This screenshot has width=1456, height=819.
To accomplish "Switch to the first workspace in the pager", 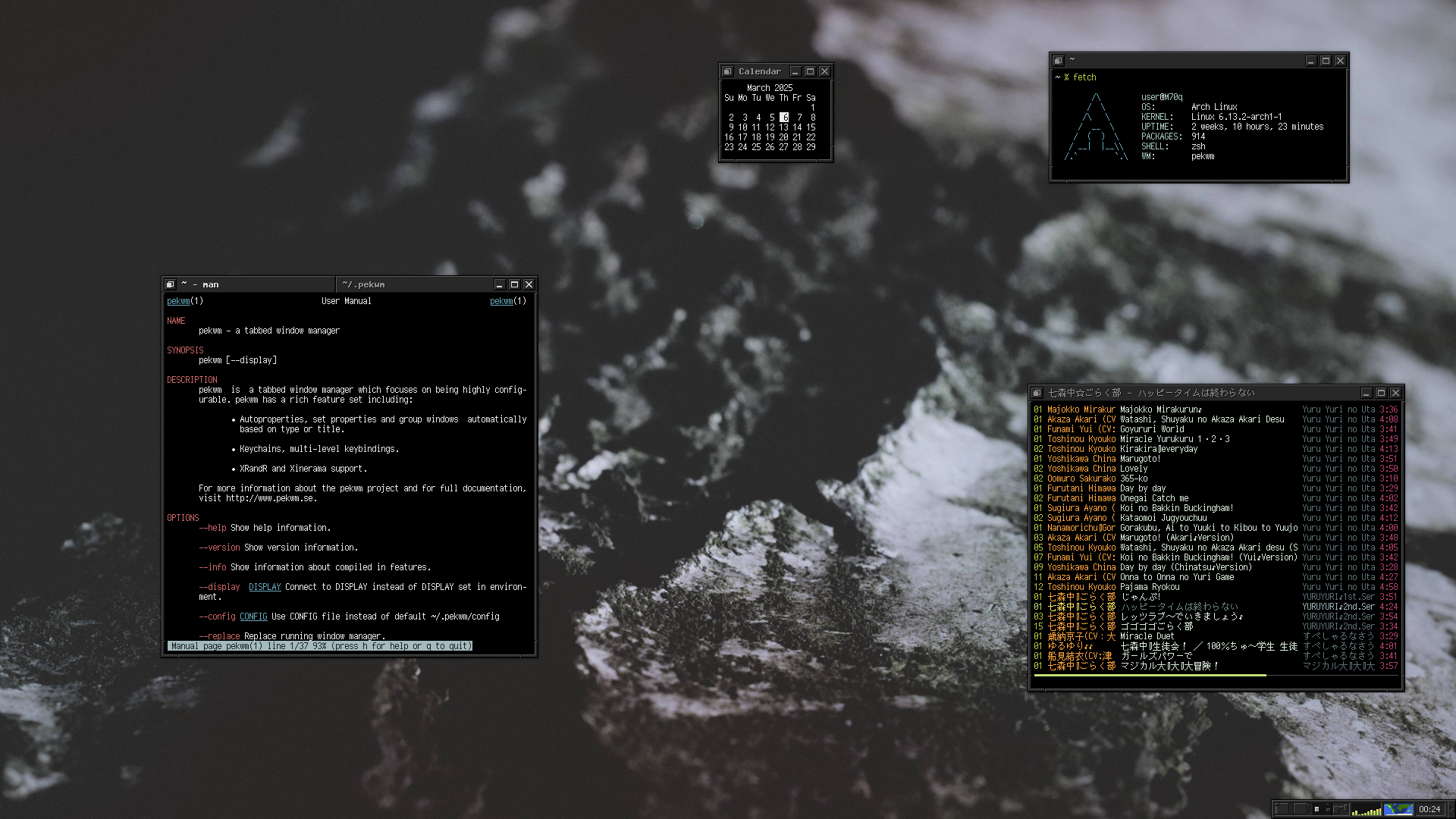I will [1283, 809].
